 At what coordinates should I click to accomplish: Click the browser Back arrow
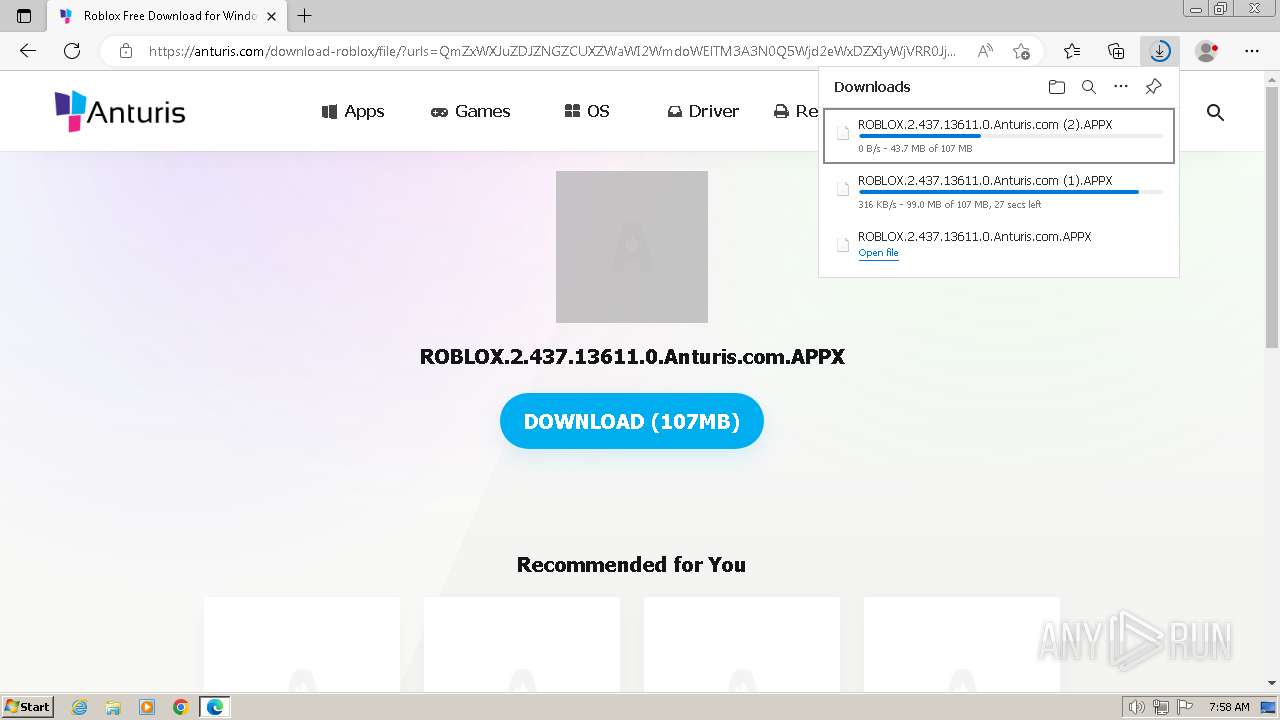tap(28, 51)
